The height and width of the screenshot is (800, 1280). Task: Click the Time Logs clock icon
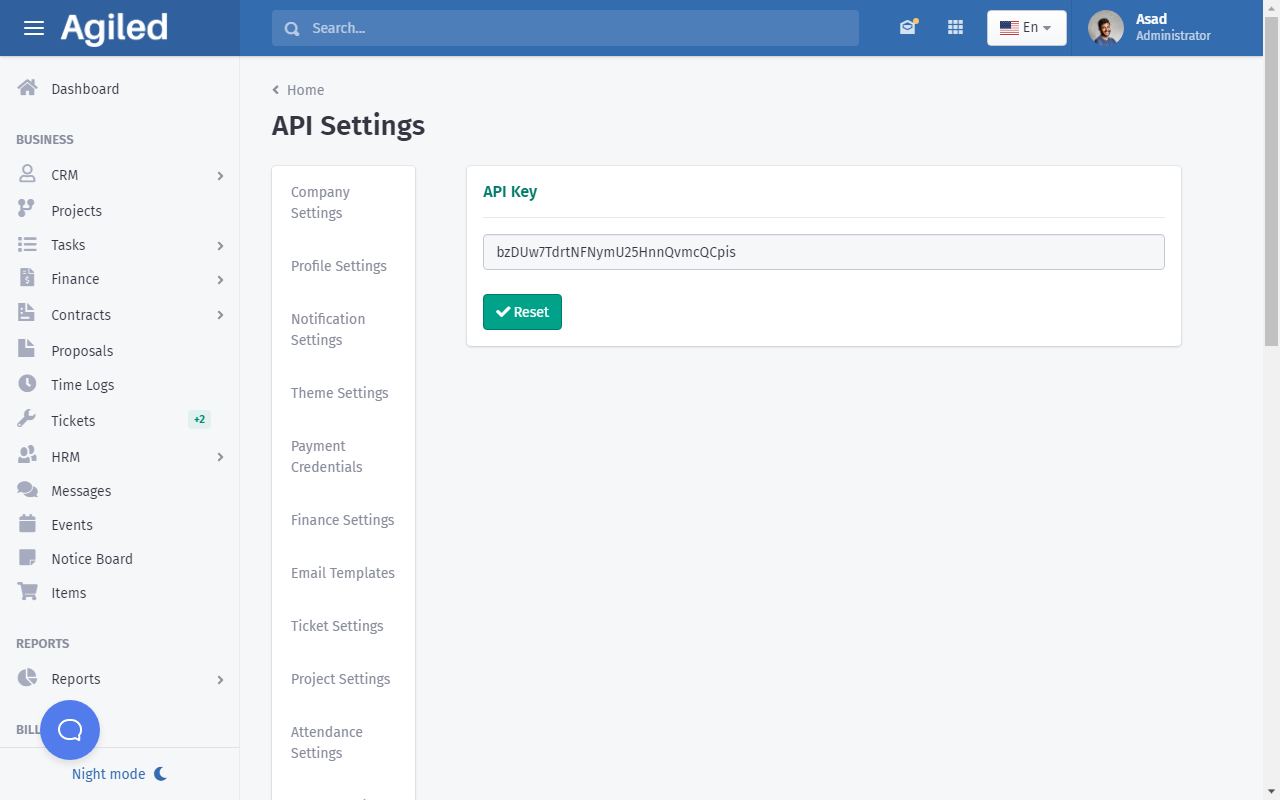click(x=28, y=384)
